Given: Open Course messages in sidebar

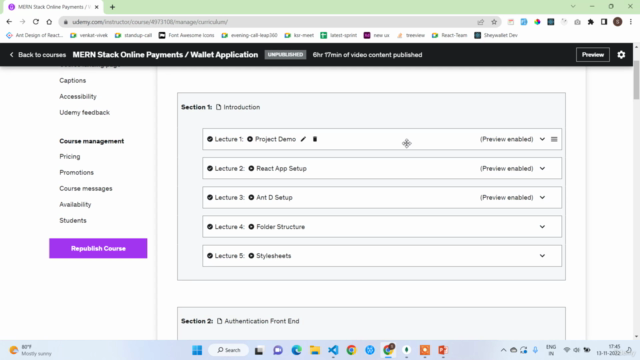Looking at the screenshot, I should pos(86,189).
